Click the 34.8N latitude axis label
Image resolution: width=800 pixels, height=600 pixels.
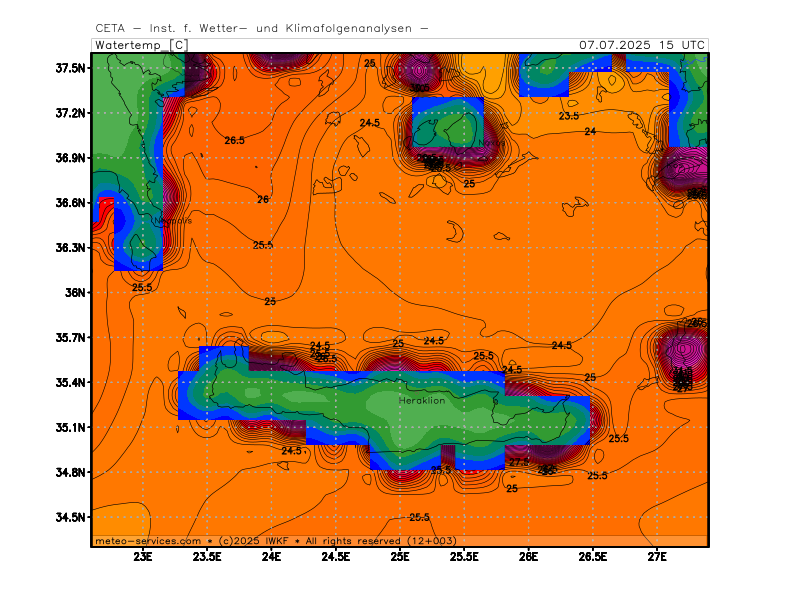pyautogui.click(x=70, y=472)
